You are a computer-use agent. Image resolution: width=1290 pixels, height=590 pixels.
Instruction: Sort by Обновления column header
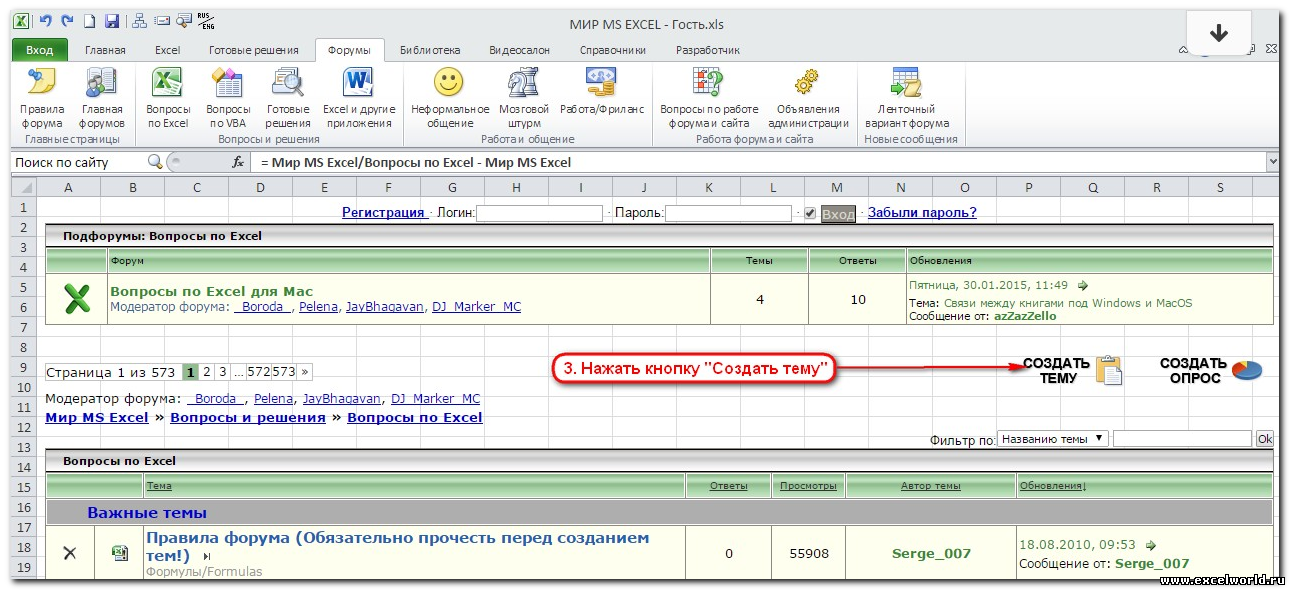point(1053,486)
